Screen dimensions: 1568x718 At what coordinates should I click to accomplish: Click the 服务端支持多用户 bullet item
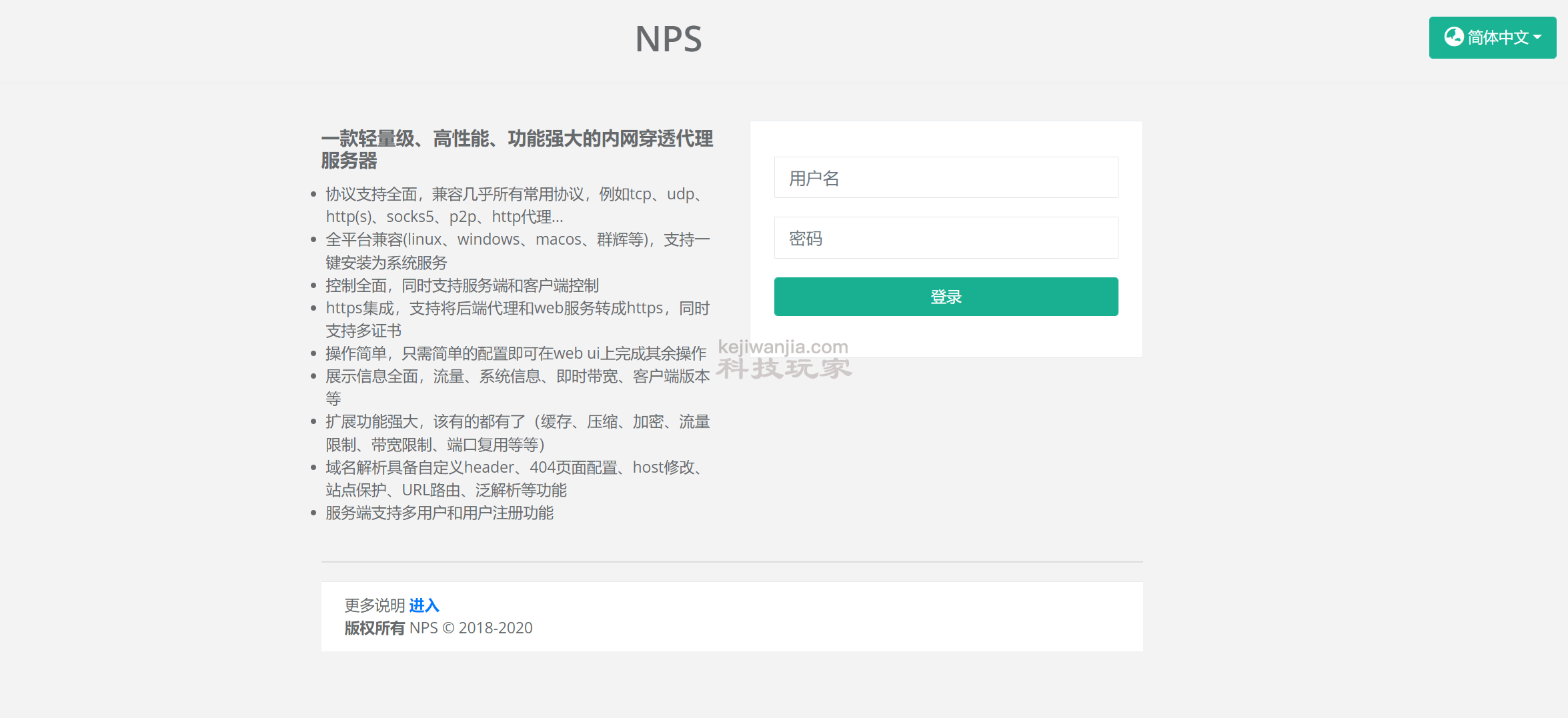tap(439, 513)
